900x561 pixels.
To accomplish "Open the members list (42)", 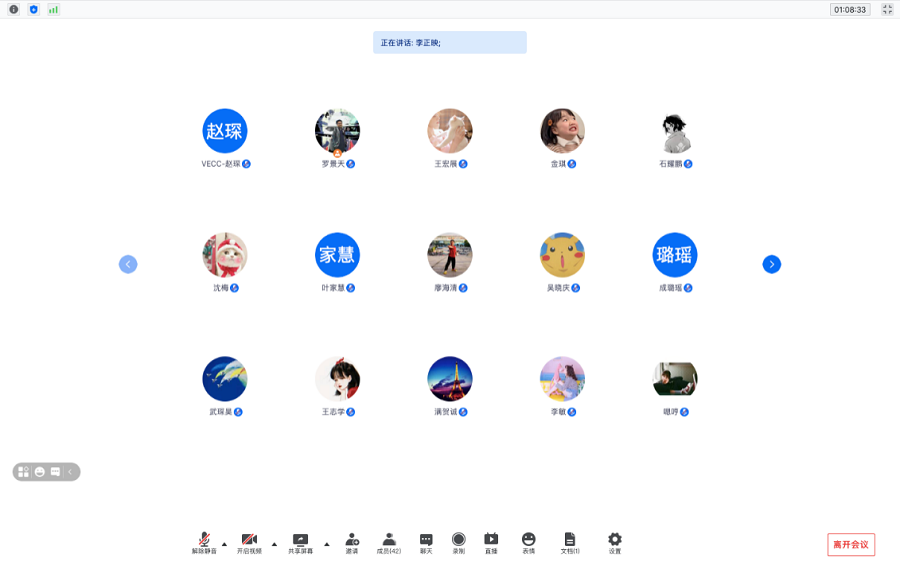I will coord(389,542).
